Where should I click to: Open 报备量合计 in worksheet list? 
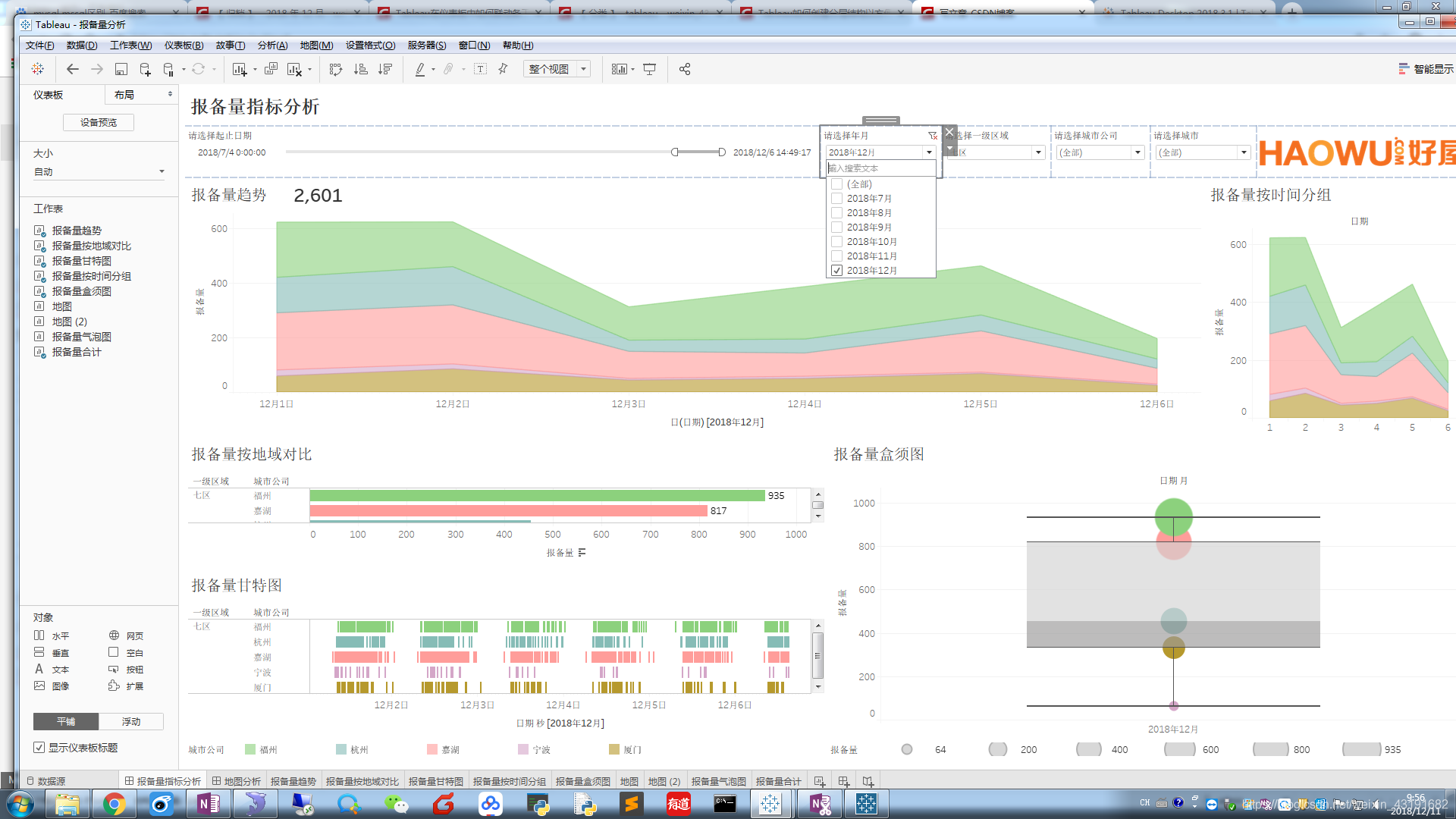pyautogui.click(x=76, y=352)
